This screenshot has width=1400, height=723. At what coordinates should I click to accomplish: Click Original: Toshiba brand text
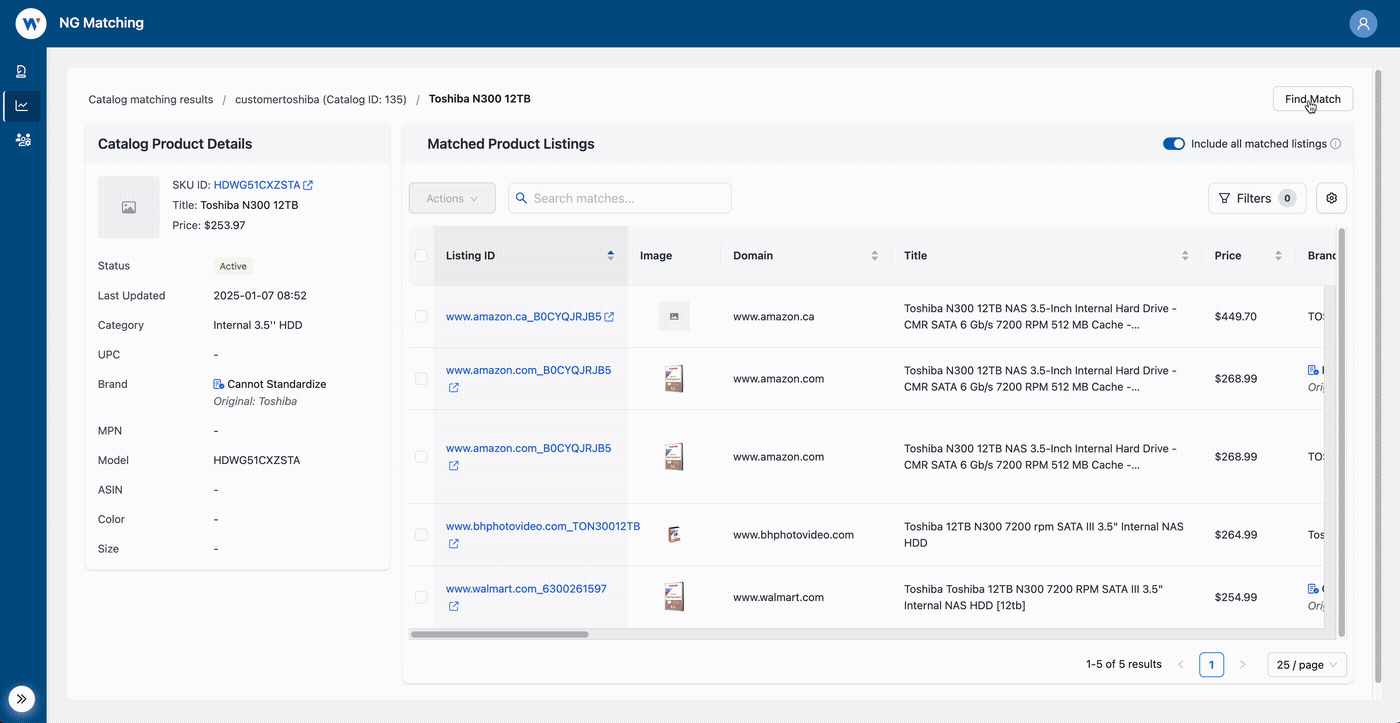pos(255,401)
